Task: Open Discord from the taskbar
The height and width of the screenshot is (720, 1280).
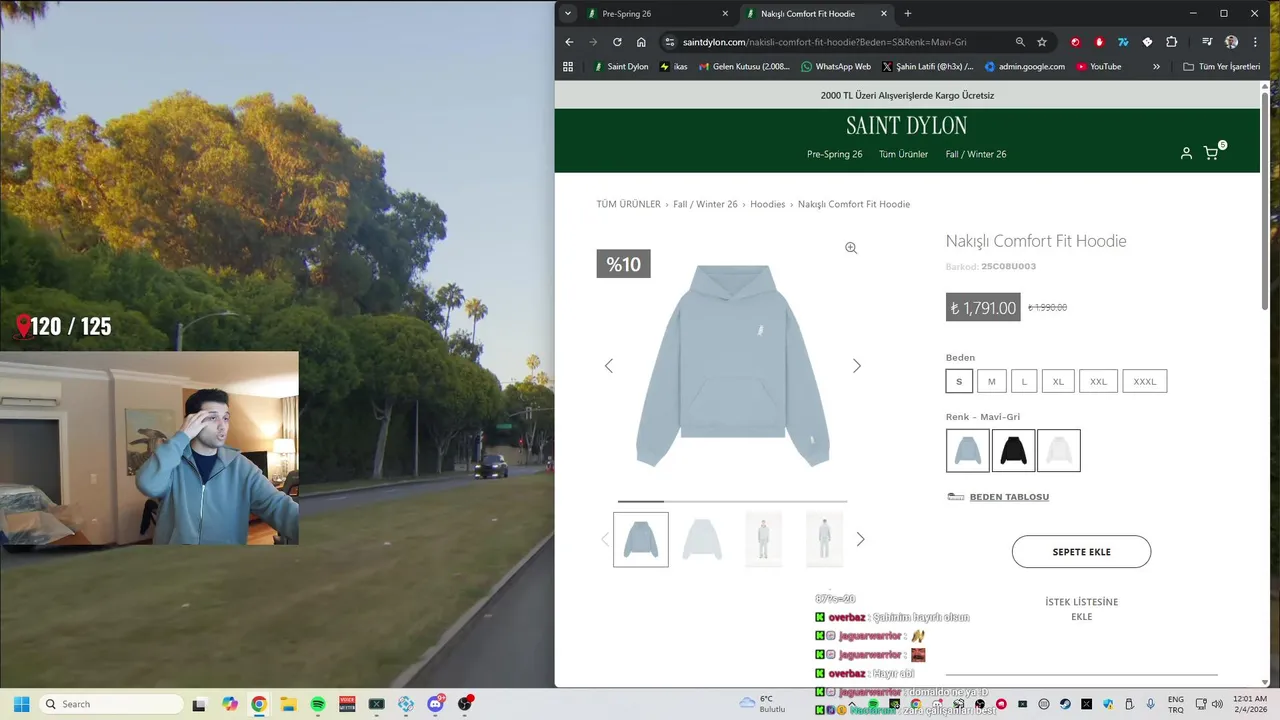Action: pyautogui.click(x=436, y=704)
